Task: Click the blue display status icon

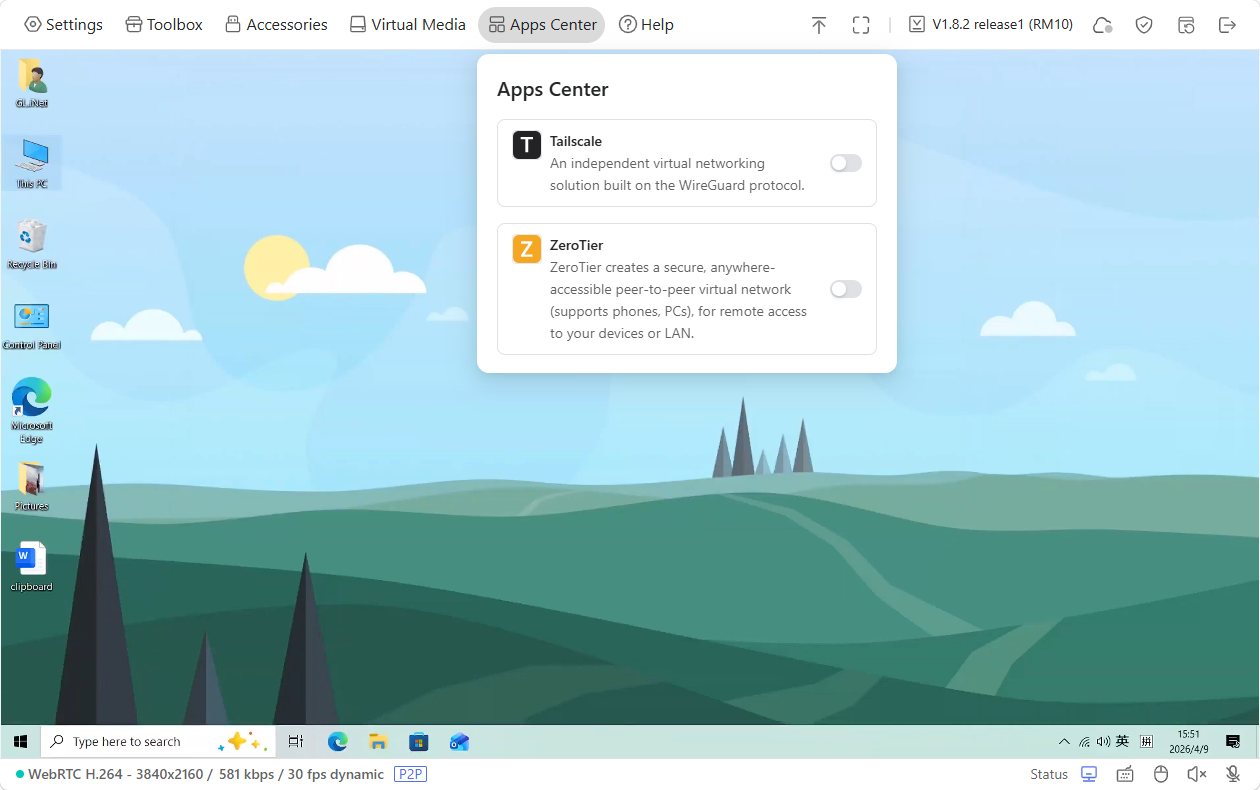Action: (x=1088, y=774)
